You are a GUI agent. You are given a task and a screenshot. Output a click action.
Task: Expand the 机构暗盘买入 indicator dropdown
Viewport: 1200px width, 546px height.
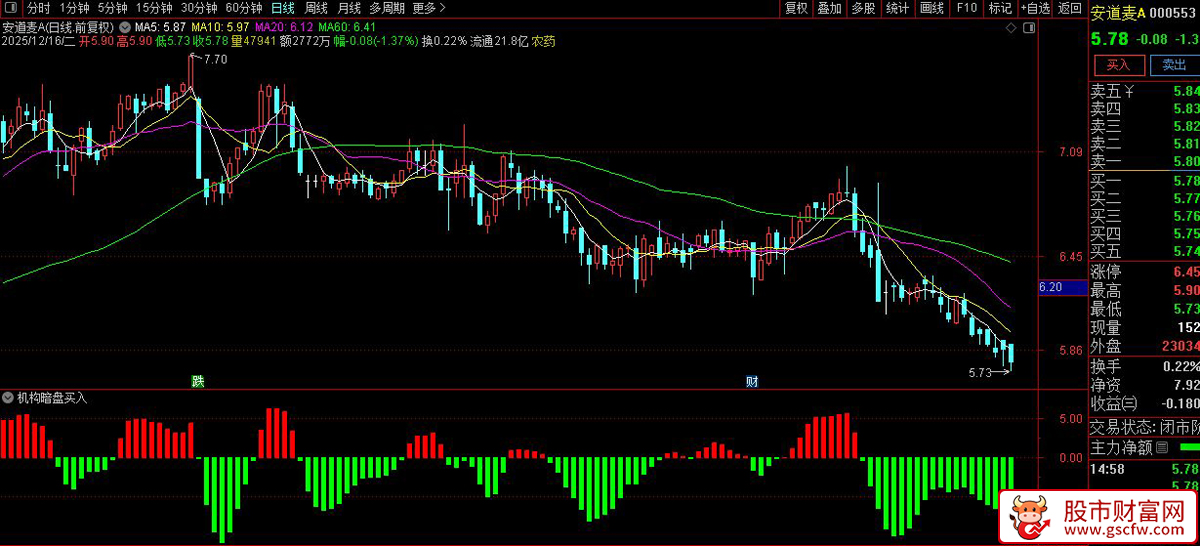click(10, 398)
